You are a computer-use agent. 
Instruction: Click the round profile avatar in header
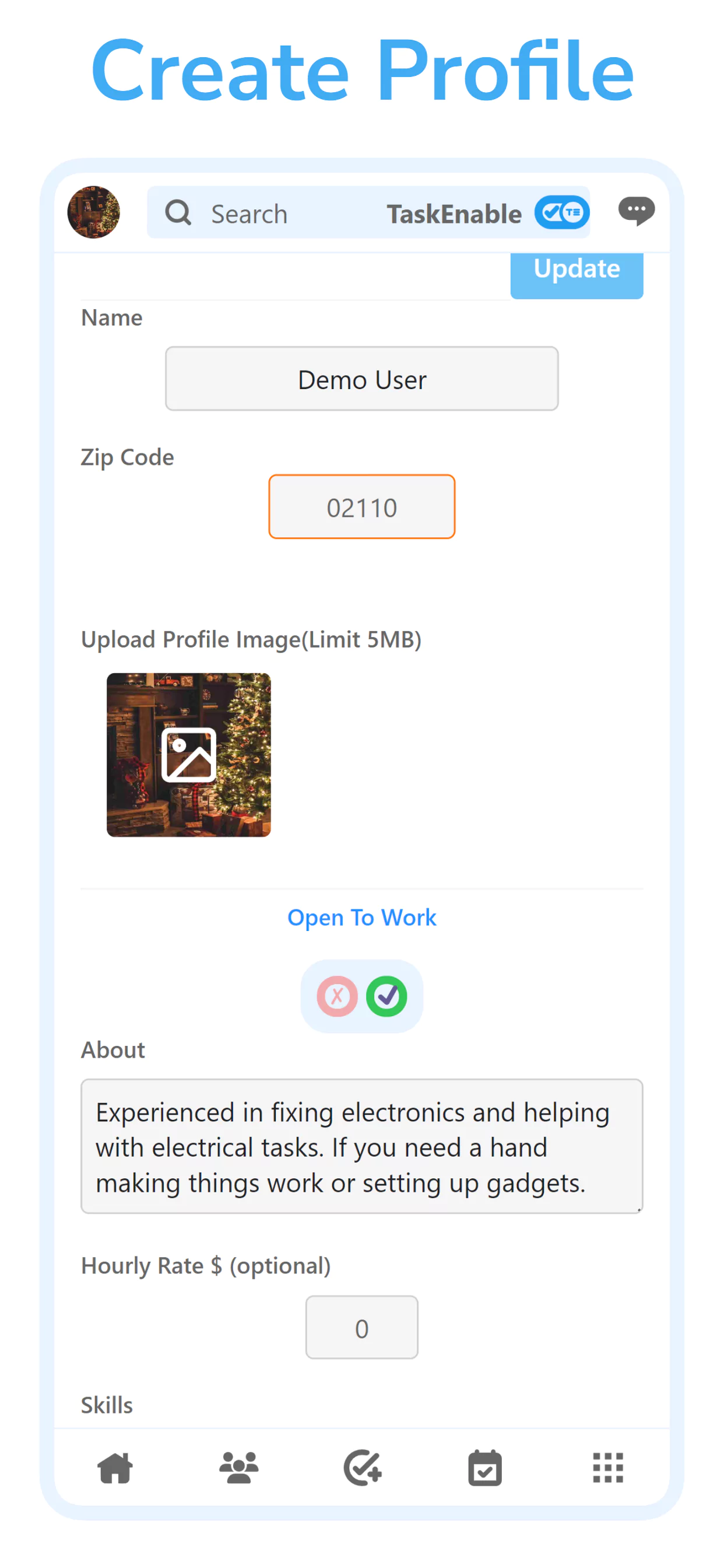94,212
